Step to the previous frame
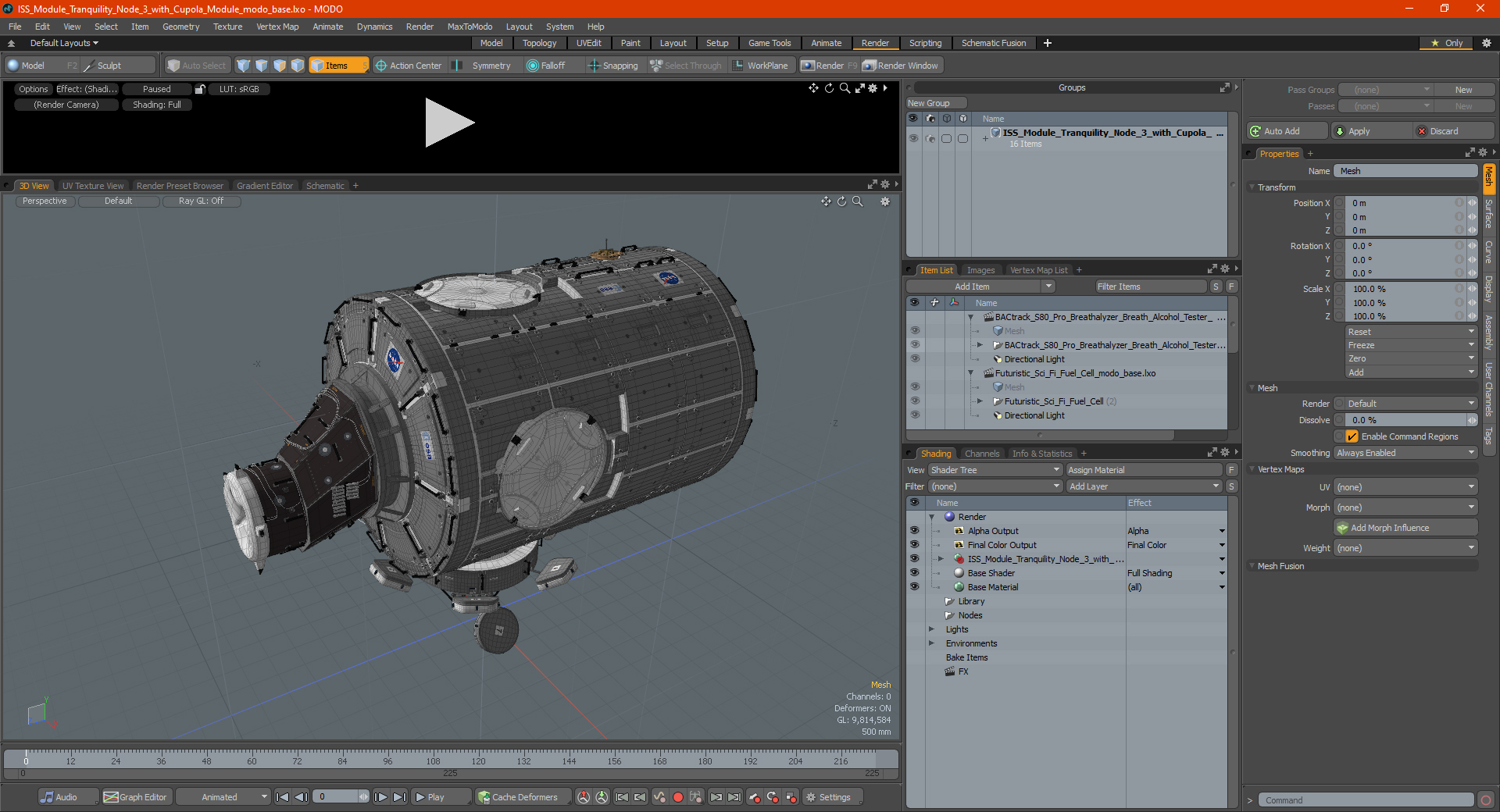 click(301, 797)
